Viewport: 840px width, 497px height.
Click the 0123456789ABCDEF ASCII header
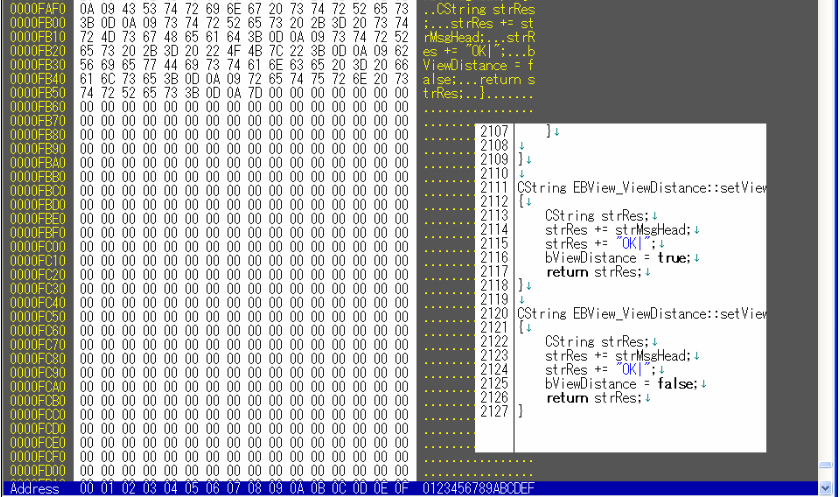[x=478, y=488]
